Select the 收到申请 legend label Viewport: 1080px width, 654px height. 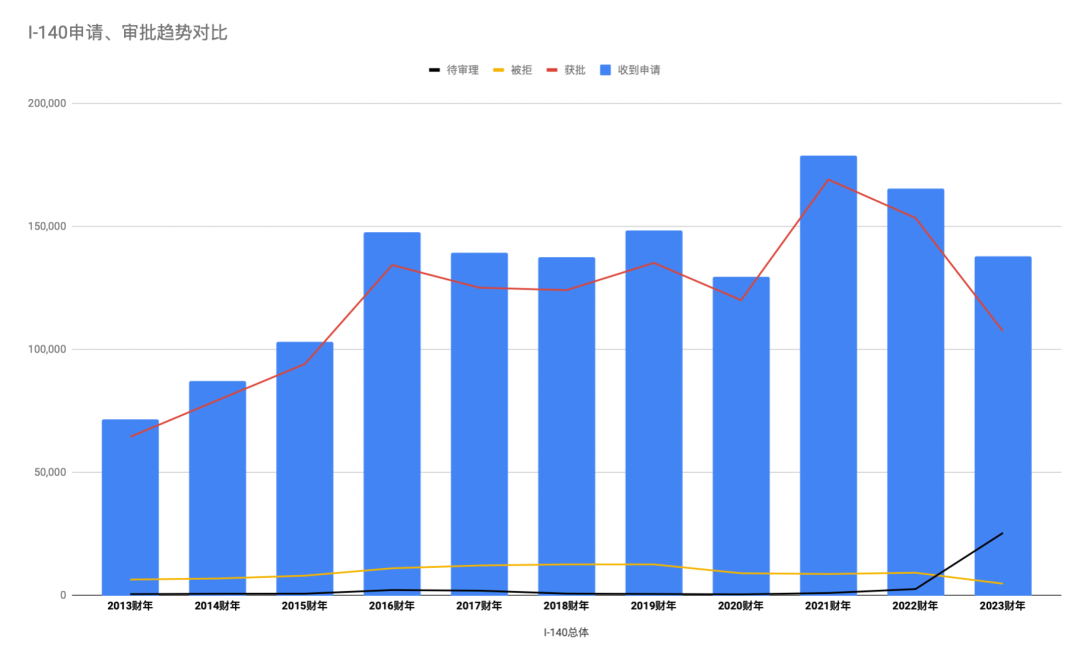(638, 70)
